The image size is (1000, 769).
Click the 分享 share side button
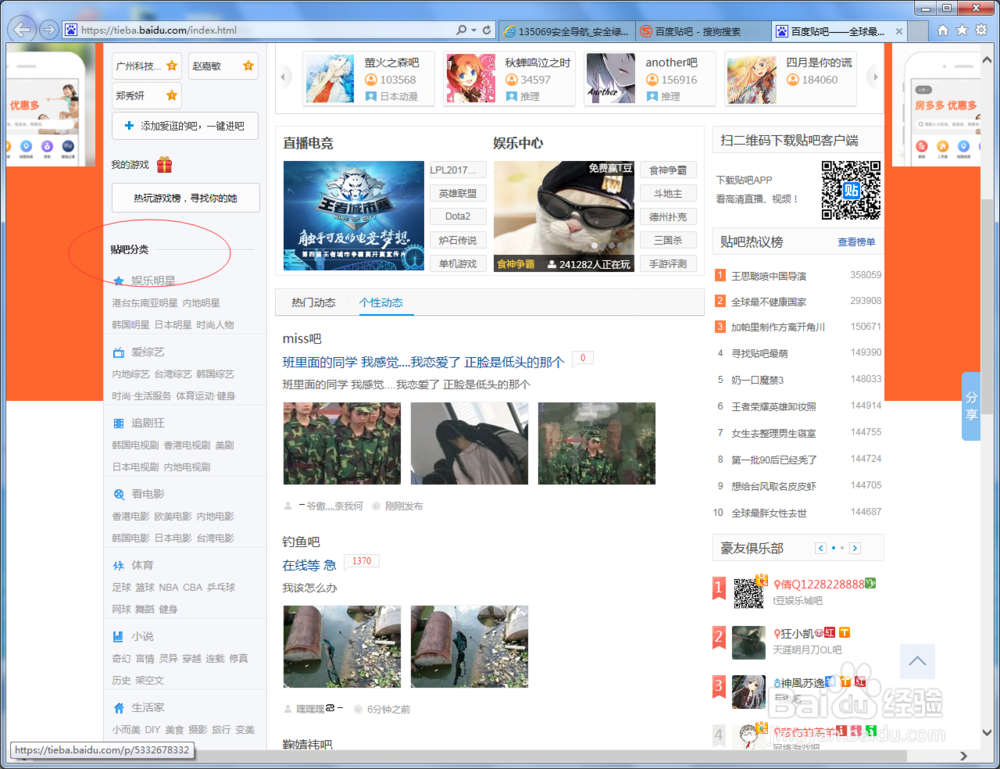click(x=971, y=406)
